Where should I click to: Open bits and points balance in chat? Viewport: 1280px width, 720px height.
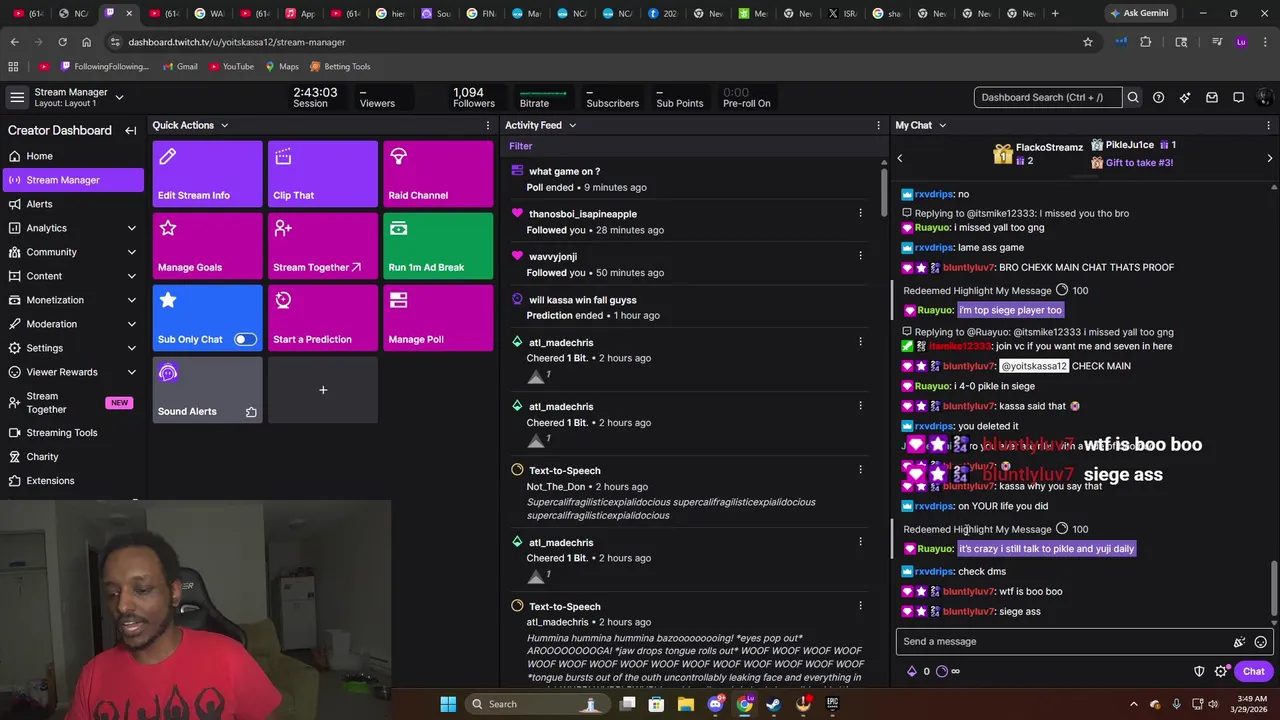pos(933,672)
